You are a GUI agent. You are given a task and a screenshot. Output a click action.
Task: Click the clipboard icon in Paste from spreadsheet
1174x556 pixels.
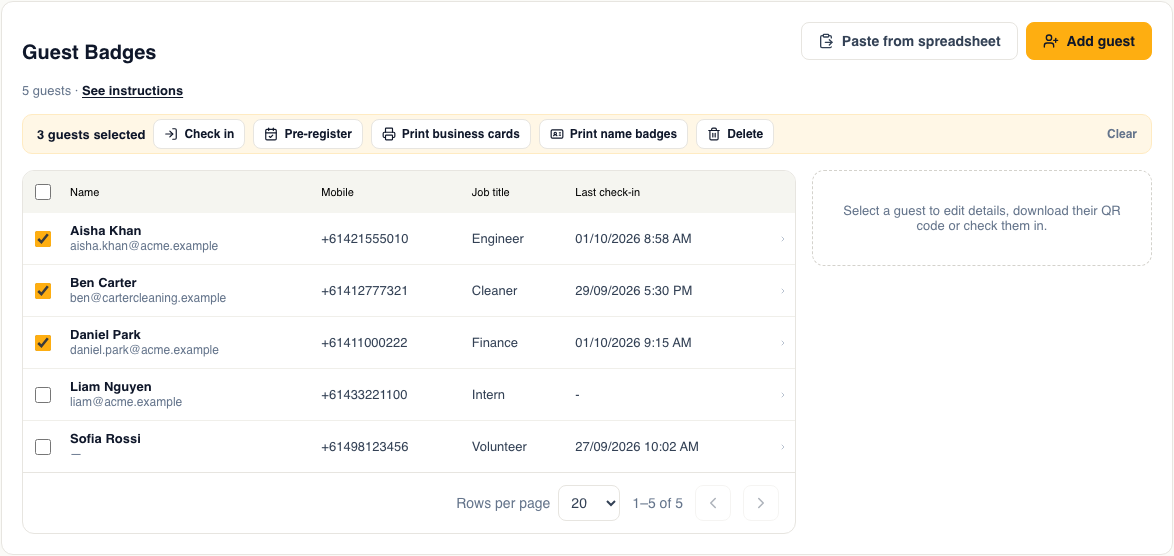(x=826, y=41)
